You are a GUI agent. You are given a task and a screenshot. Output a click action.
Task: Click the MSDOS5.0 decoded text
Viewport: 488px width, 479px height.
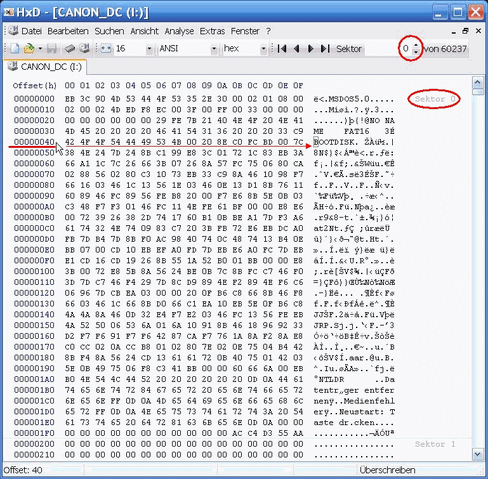pos(349,99)
